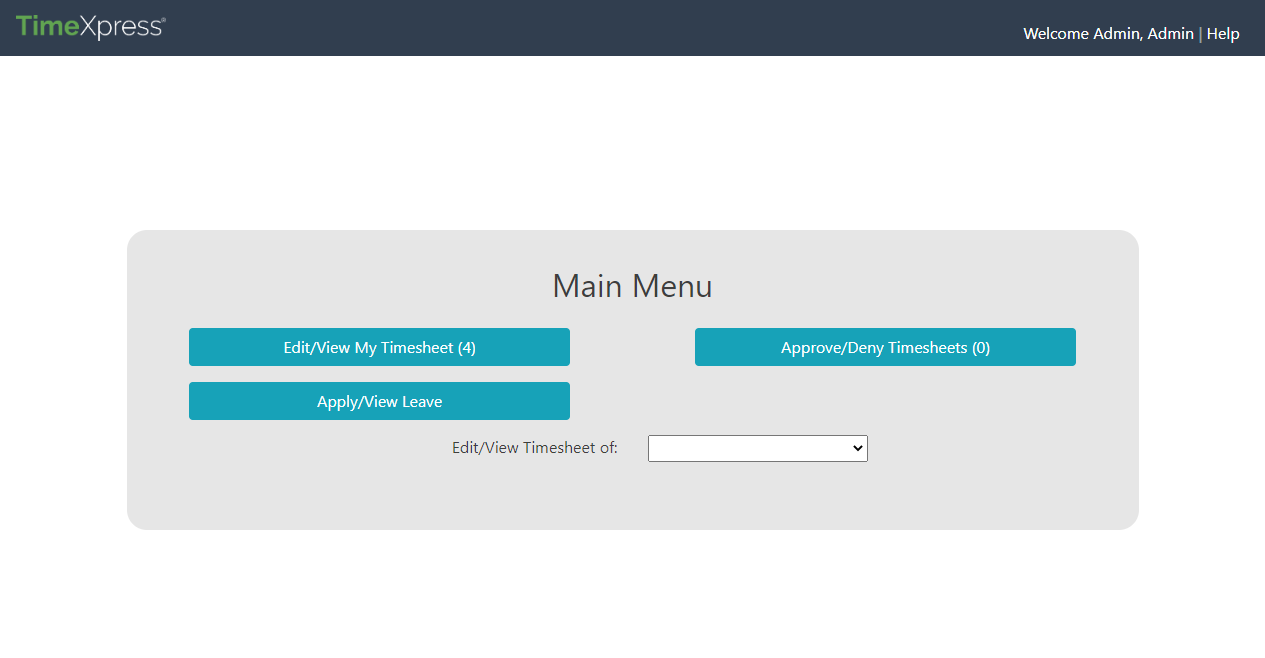Viewport: 1265px width, 658px height.
Task: Open Approve/Deny Timesheets (0)
Action: pyautogui.click(x=885, y=347)
